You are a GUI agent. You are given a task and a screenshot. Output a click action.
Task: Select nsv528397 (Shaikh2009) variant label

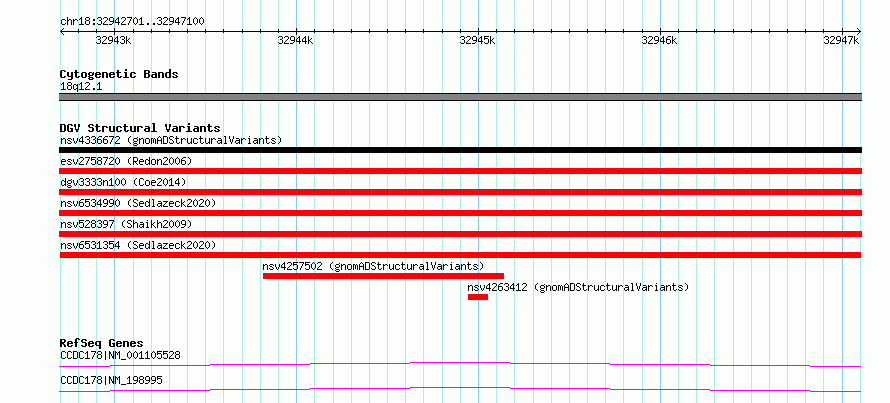(126, 224)
